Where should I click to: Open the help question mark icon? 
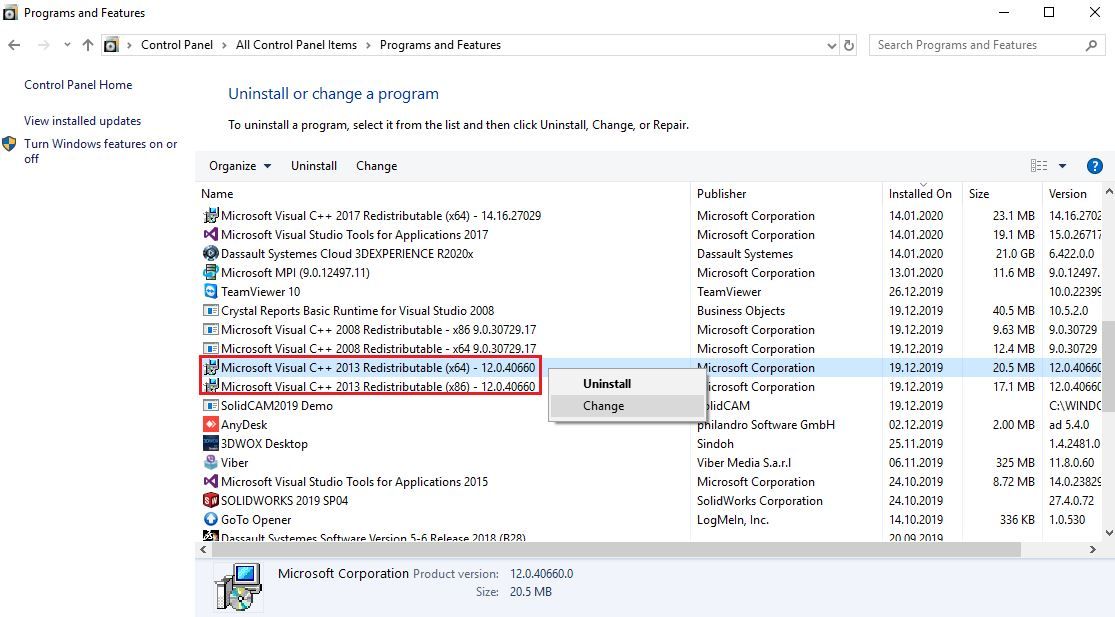1094,166
